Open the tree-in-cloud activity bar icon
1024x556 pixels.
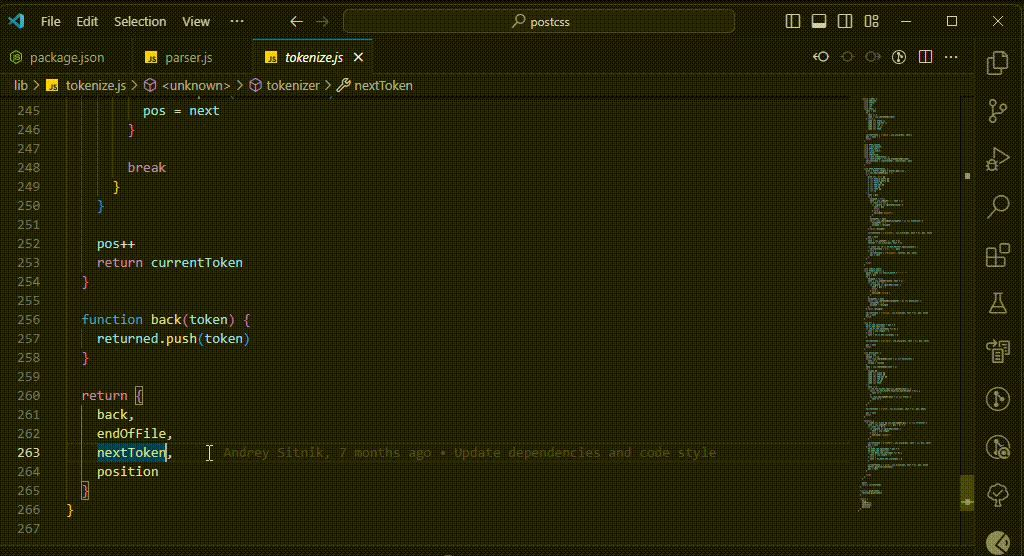pyautogui.click(x=997, y=495)
